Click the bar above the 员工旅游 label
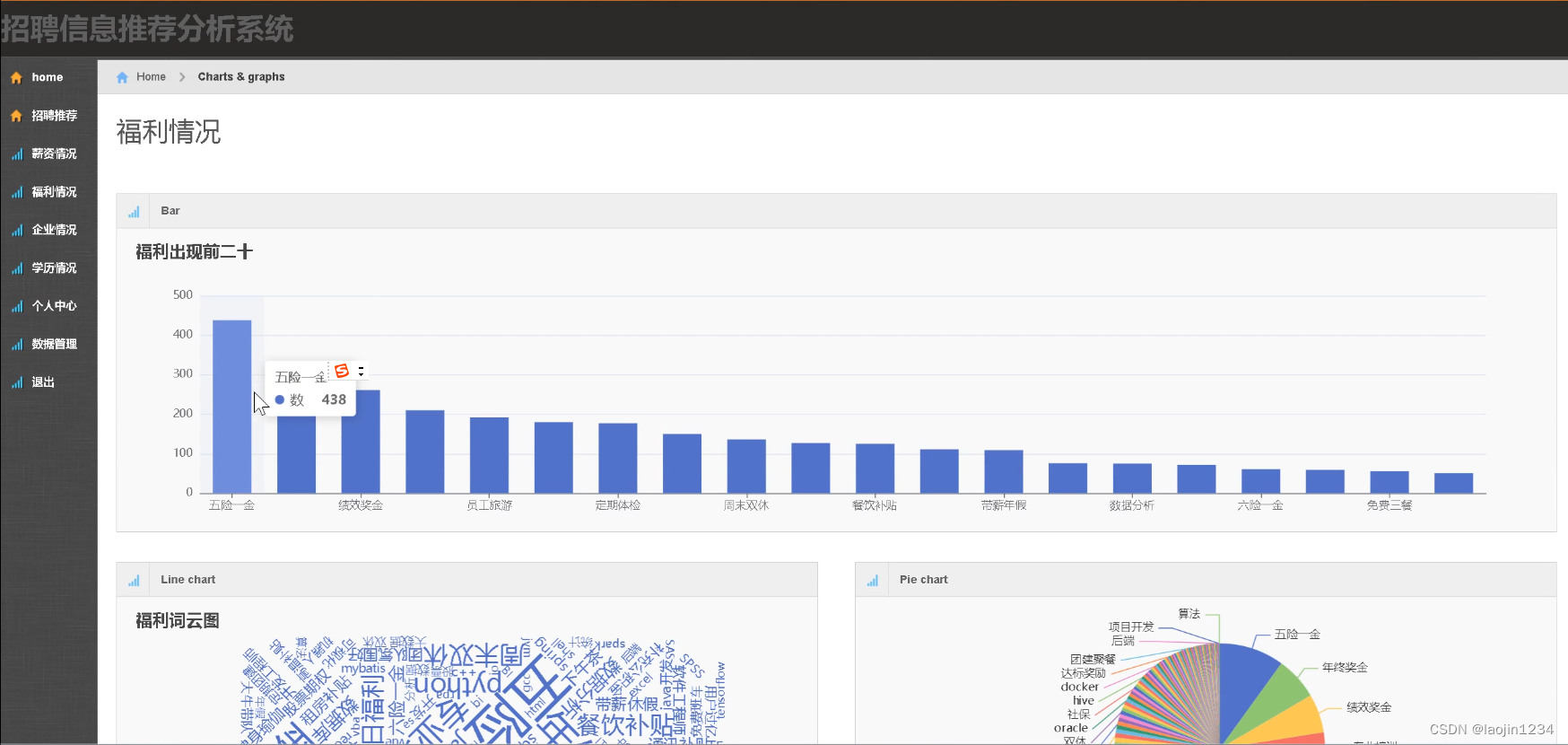1568x745 pixels. point(489,455)
